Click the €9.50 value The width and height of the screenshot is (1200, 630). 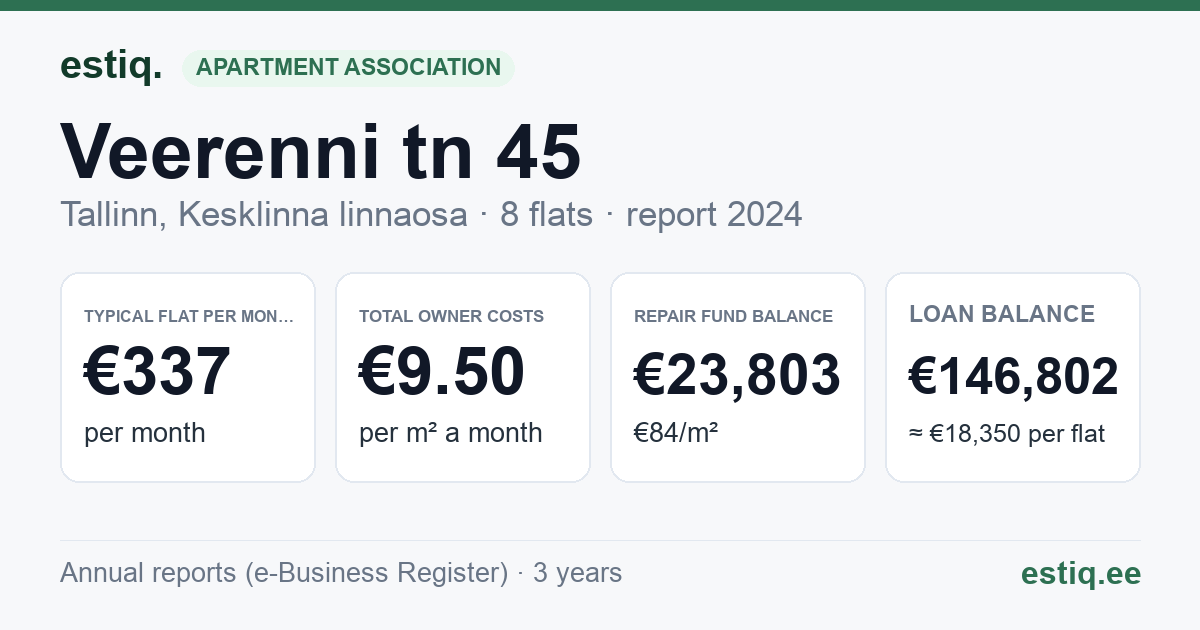click(x=442, y=372)
